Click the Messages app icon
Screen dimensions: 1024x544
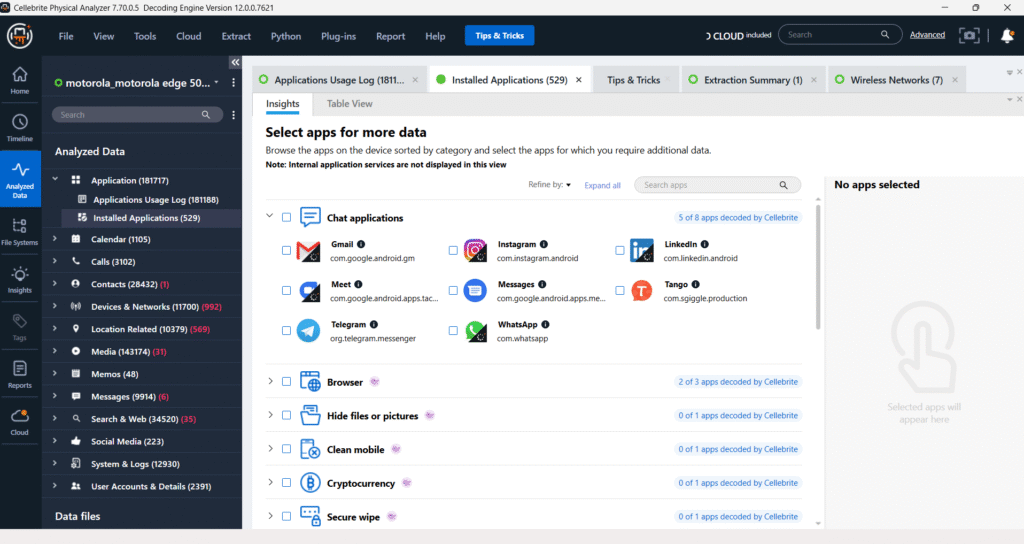point(475,291)
